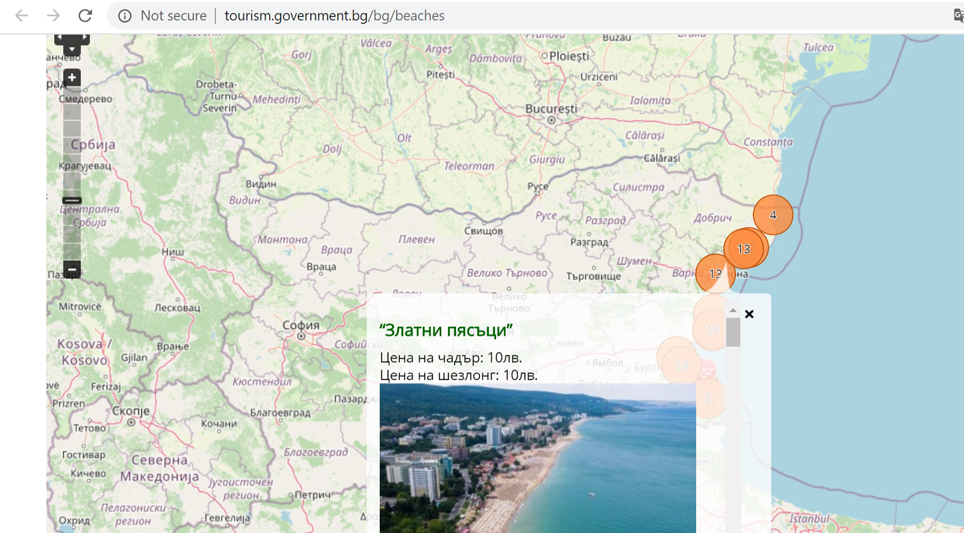The width and height of the screenshot is (964, 533).
Task: Click the București label on the map
Action: click(x=551, y=109)
